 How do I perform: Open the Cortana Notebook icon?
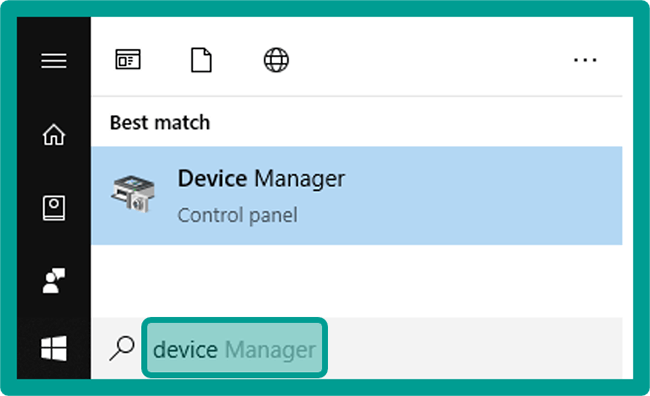[x=54, y=208]
